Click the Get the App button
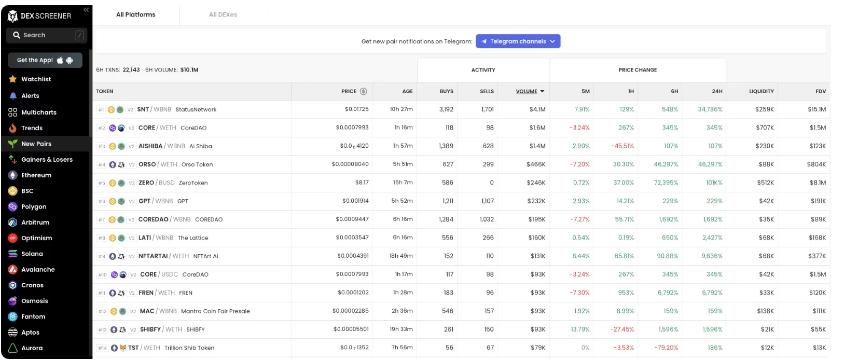Screen dimensions: 841x361 click(45, 60)
